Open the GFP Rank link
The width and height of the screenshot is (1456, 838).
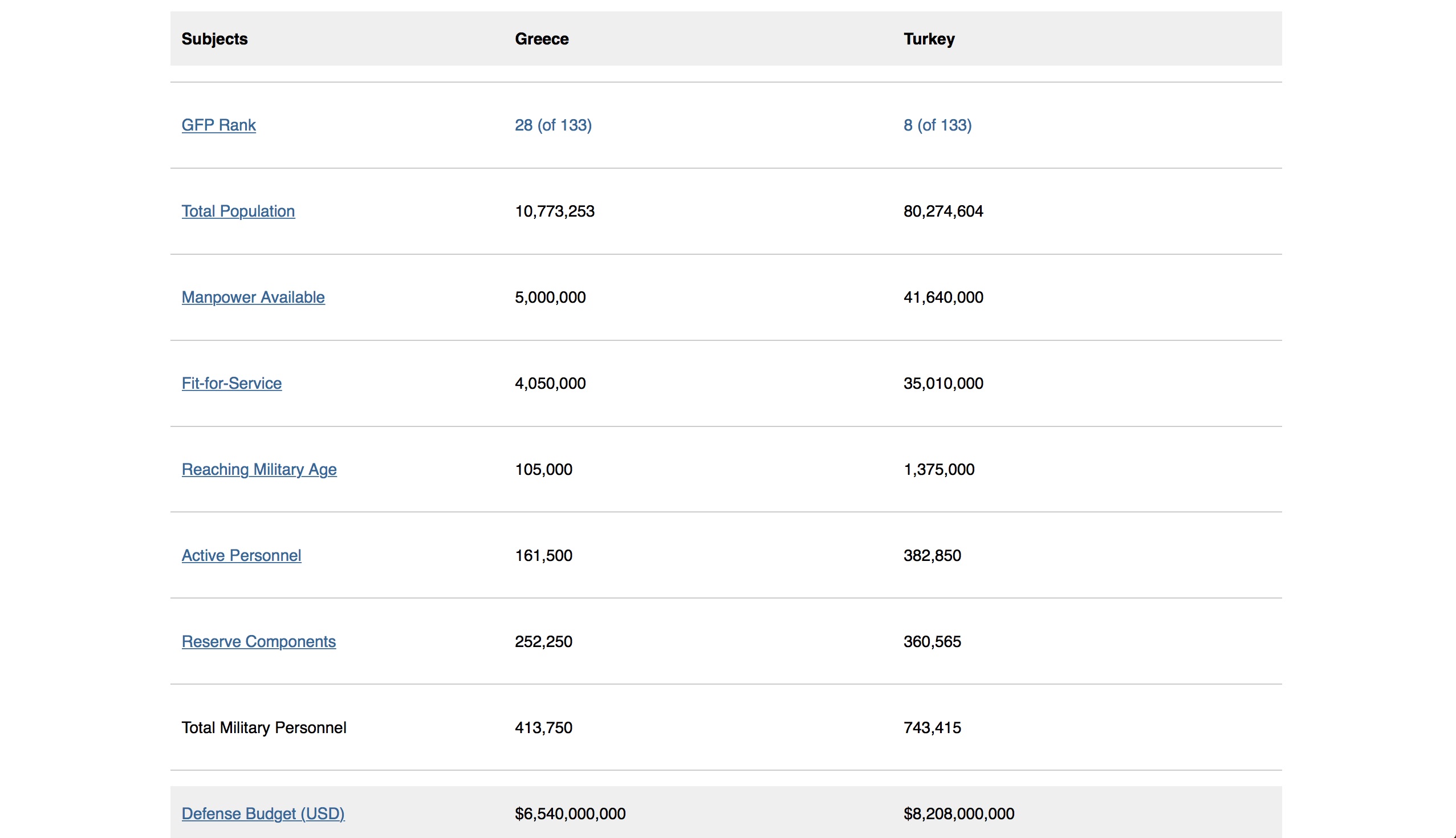218,125
